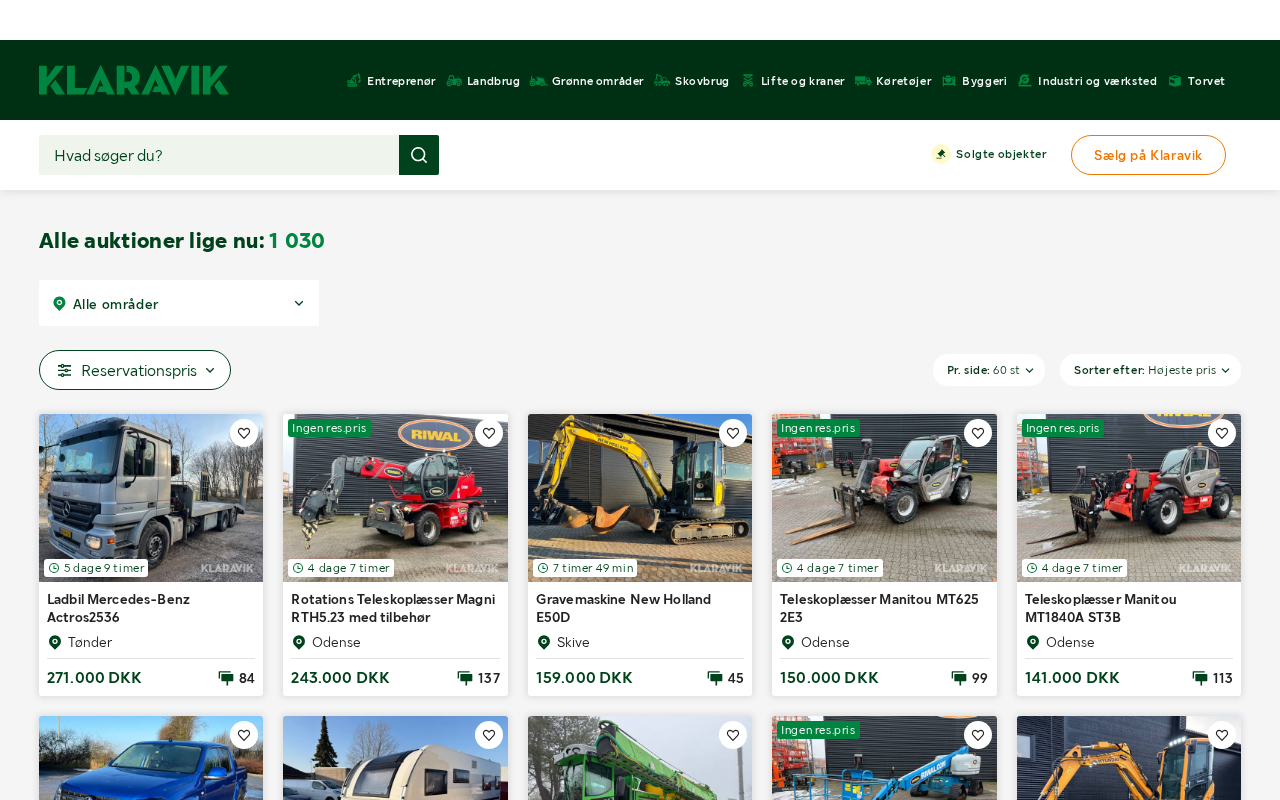The image size is (1280, 800).
Task: Toggle favorite heart on Gravemaskine New Holland
Action: point(733,433)
